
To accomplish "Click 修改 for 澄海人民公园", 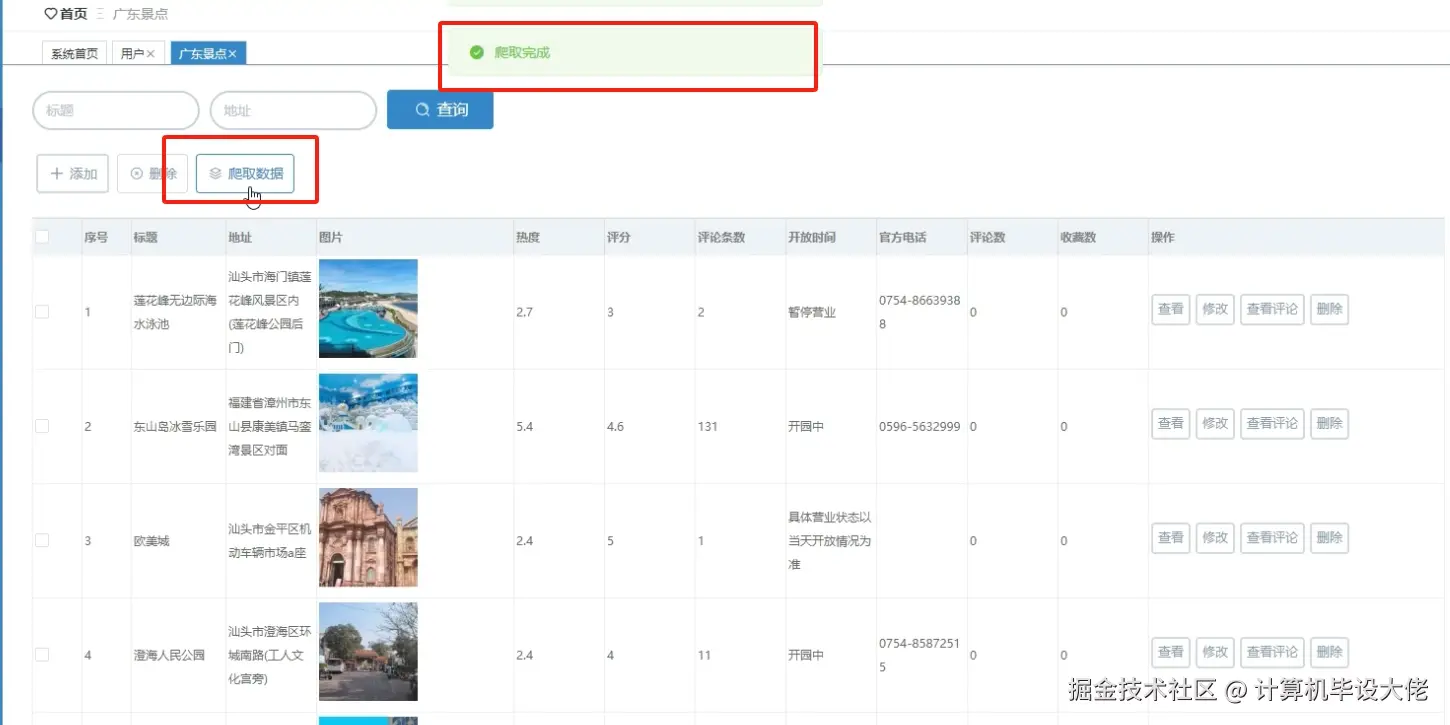I will [x=1215, y=651].
